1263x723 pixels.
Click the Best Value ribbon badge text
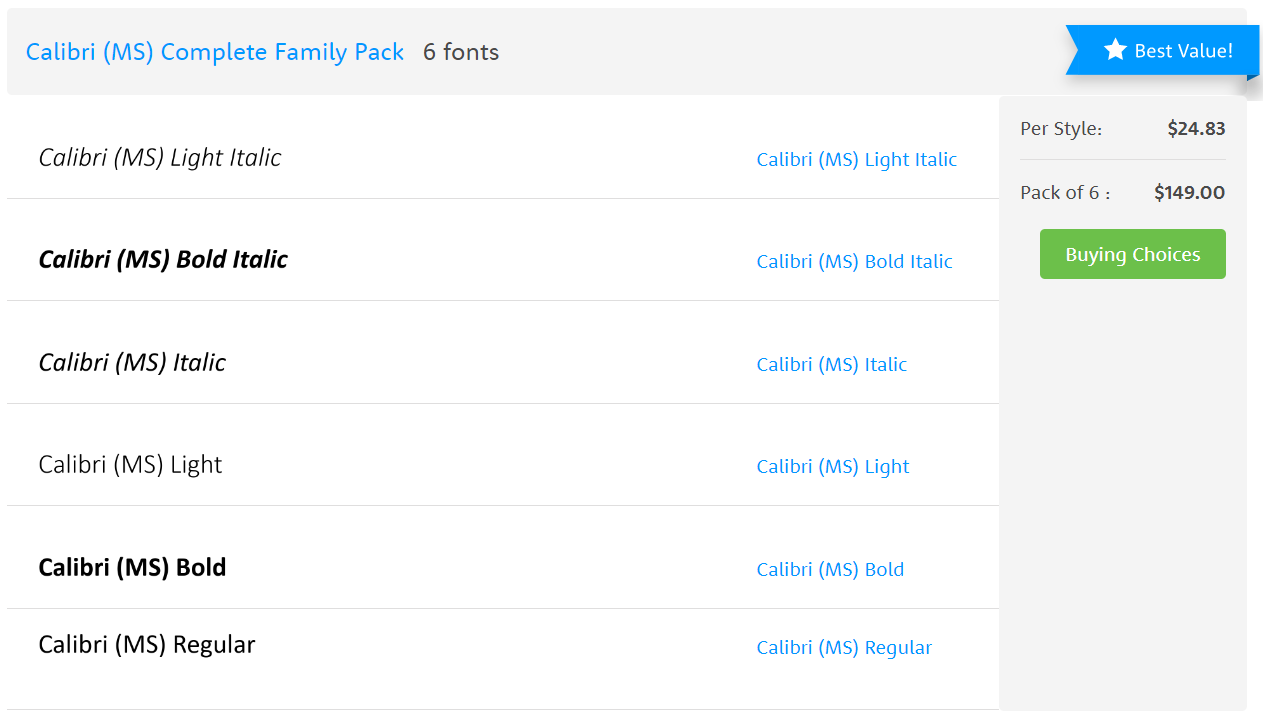(x=1183, y=51)
